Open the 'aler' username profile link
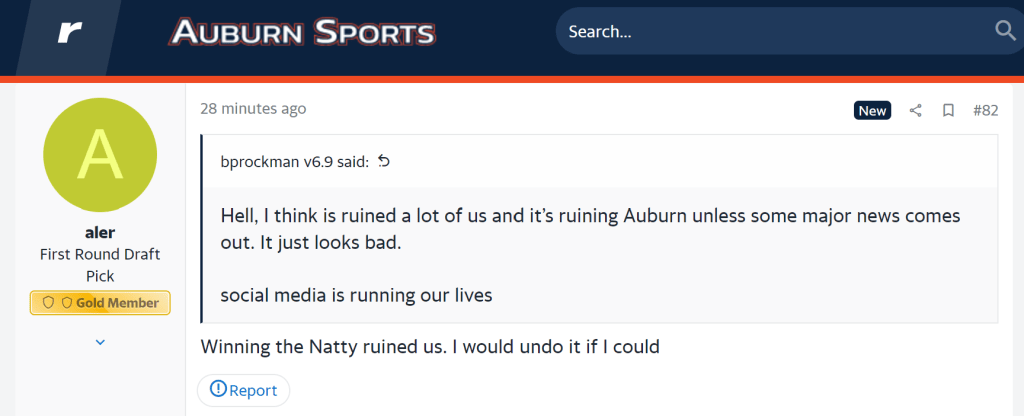The height and width of the screenshot is (416, 1024). coord(100,232)
